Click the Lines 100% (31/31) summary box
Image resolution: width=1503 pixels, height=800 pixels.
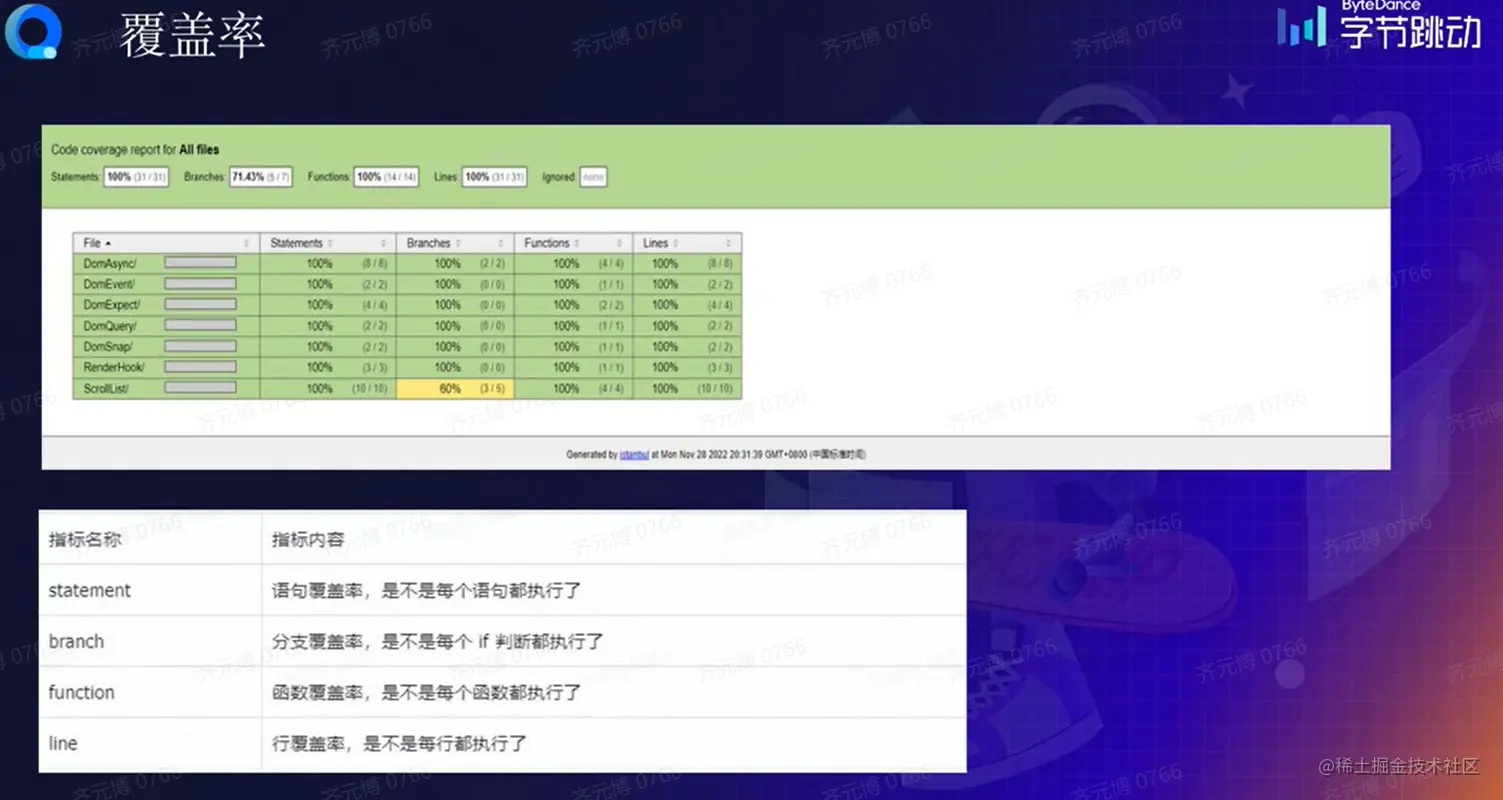coord(494,177)
